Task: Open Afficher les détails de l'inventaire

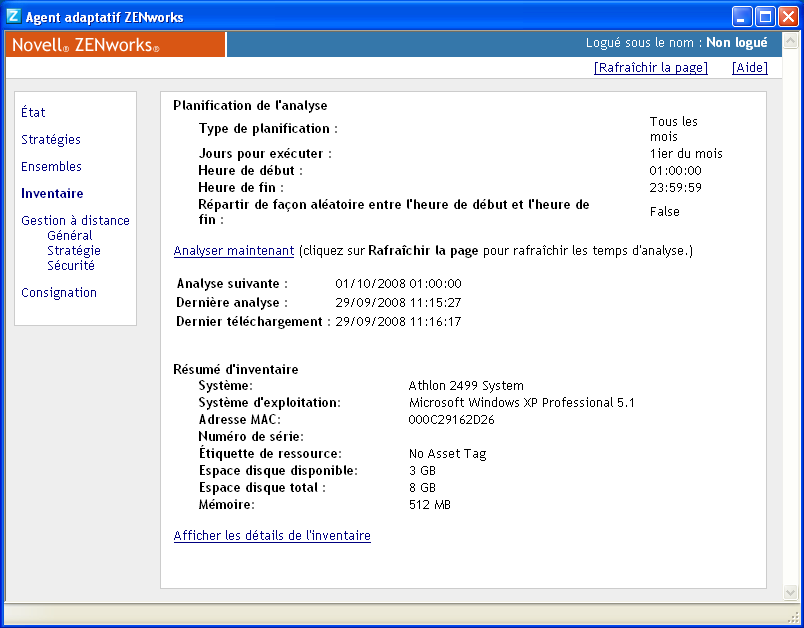Action: [272, 536]
